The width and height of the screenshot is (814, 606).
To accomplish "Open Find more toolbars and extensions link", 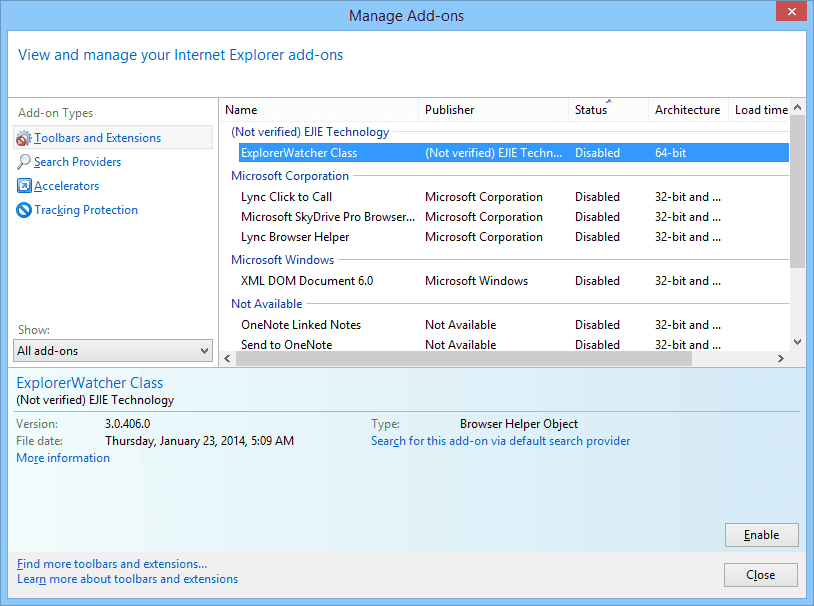I will [112, 564].
